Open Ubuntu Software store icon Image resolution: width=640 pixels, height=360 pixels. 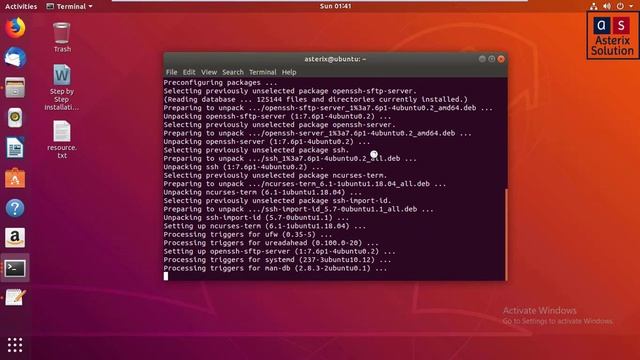point(15,178)
